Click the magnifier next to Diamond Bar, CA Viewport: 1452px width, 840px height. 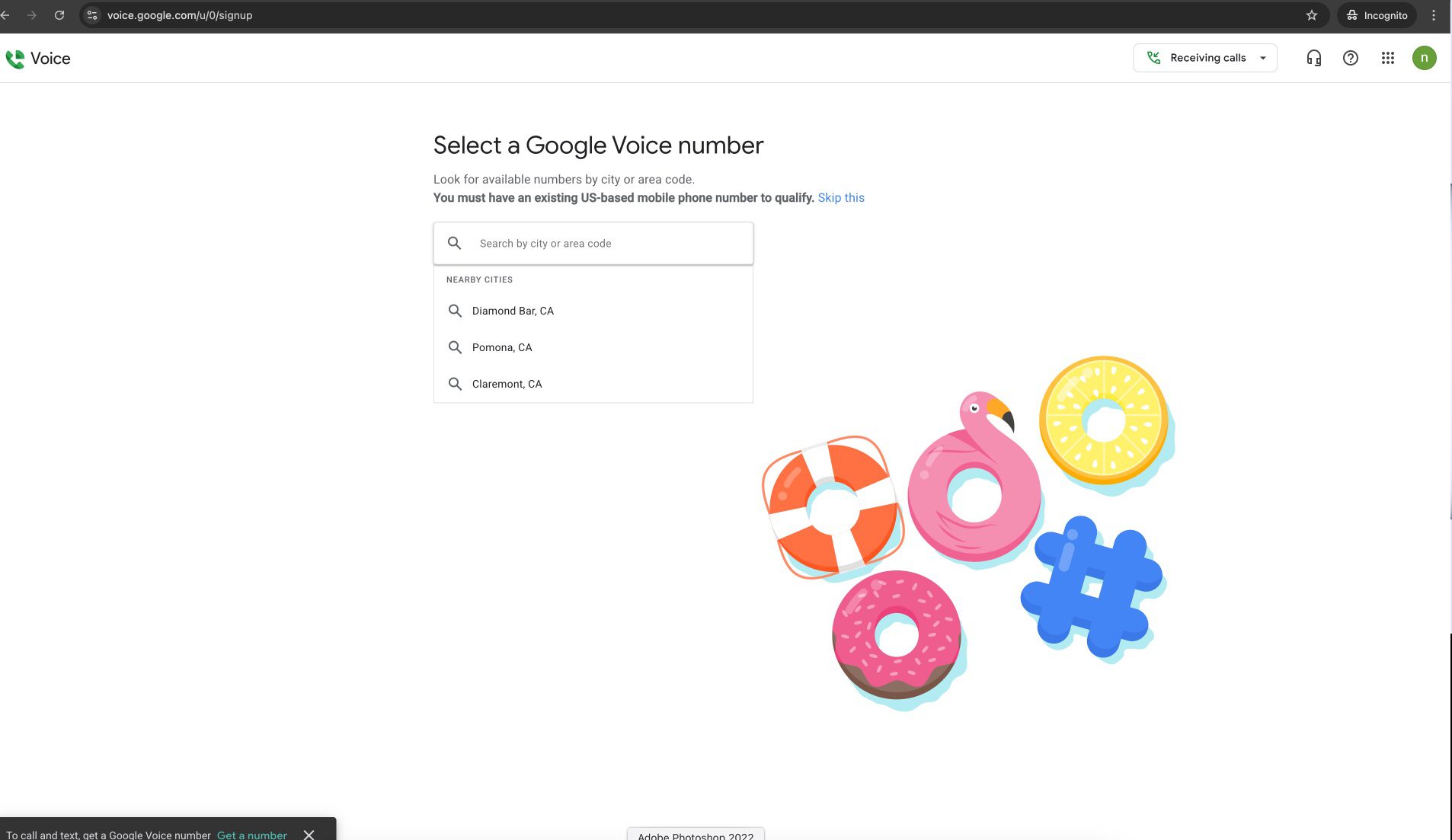tap(455, 311)
